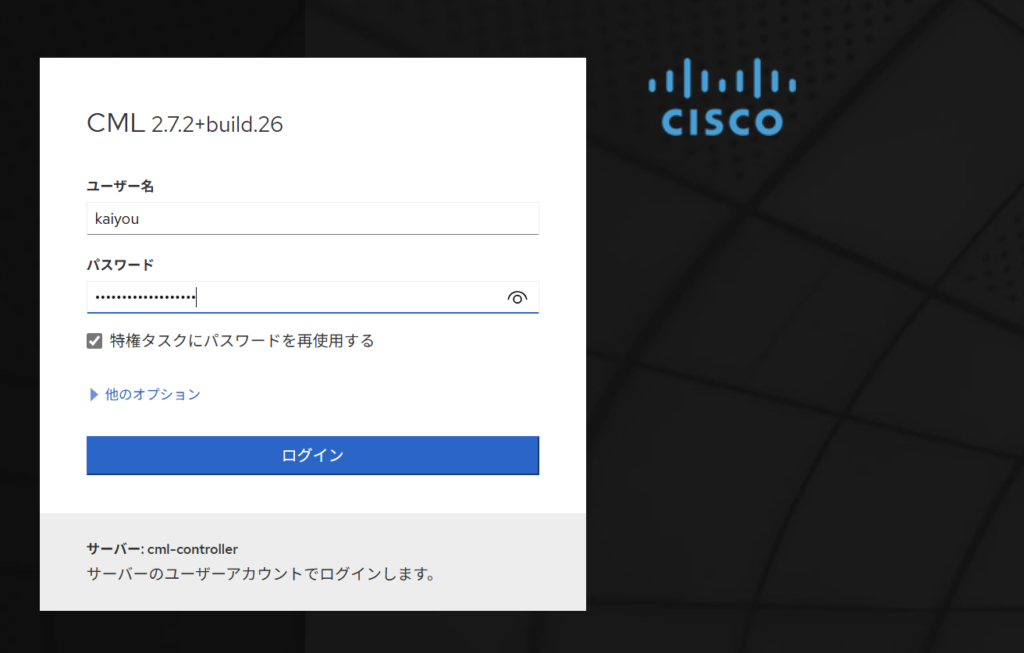
Task: Click the CML title heading
Action: tap(116, 123)
